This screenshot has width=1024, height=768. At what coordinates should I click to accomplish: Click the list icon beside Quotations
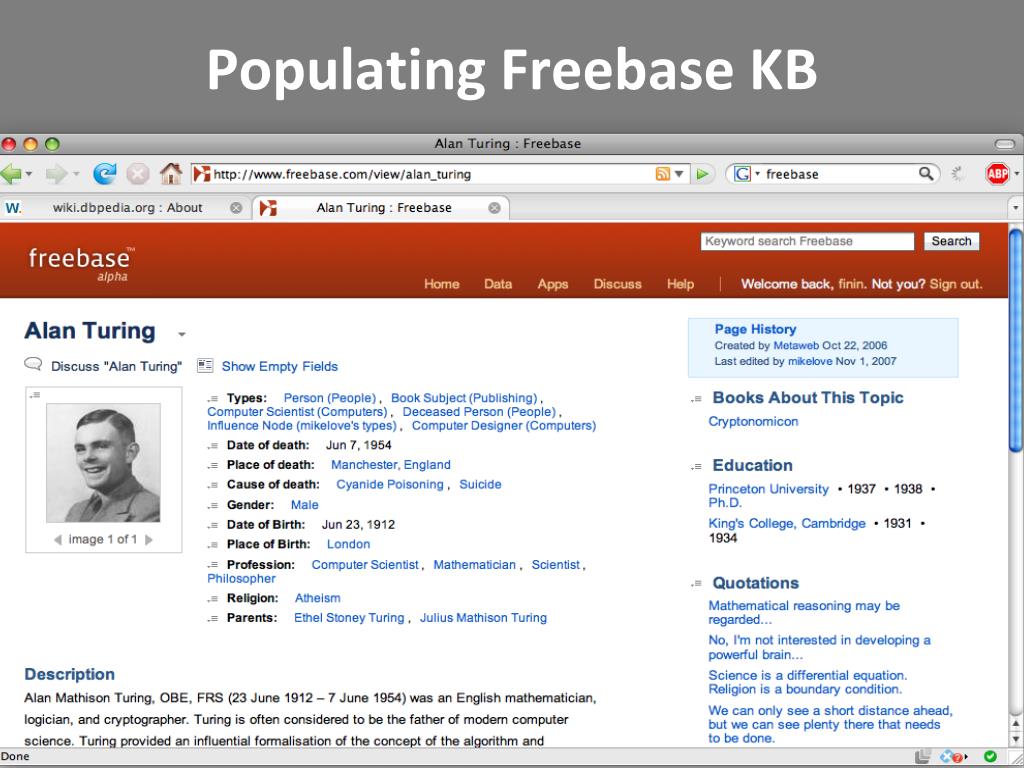pyautogui.click(x=696, y=583)
